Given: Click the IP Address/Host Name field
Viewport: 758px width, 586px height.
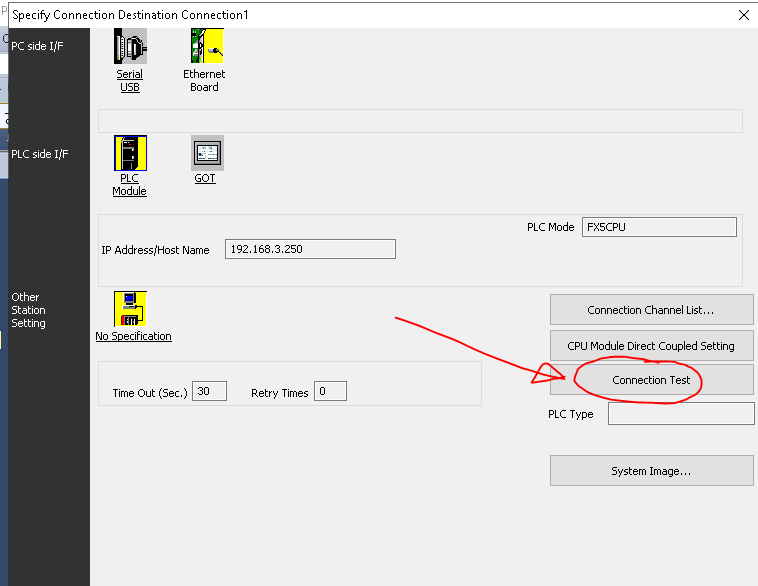Looking at the screenshot, I should point(310,249).
